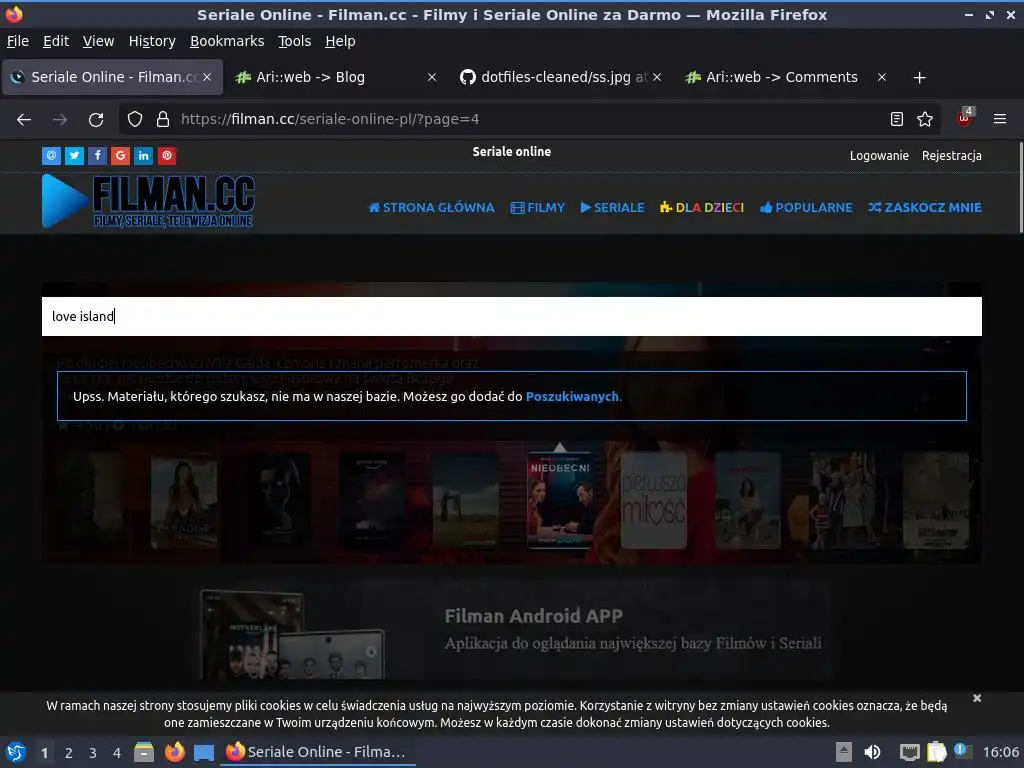Toggle reader view icon
Image resolution: width=1024 pixels, height=768 pixels.
(x=897, y=119)
